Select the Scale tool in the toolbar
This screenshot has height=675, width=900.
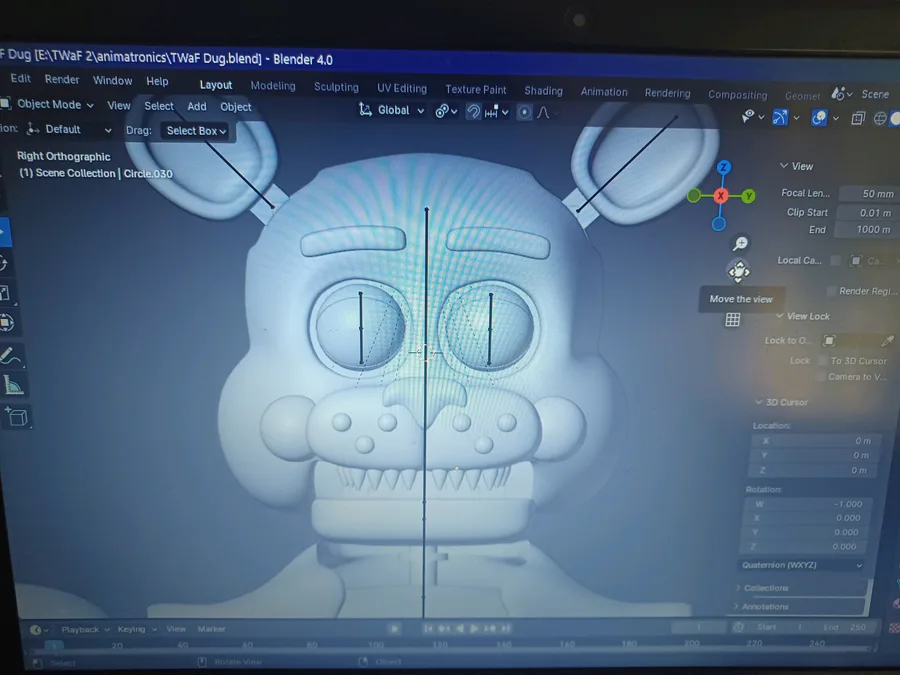pyautogui.click(x=5, y=293)
